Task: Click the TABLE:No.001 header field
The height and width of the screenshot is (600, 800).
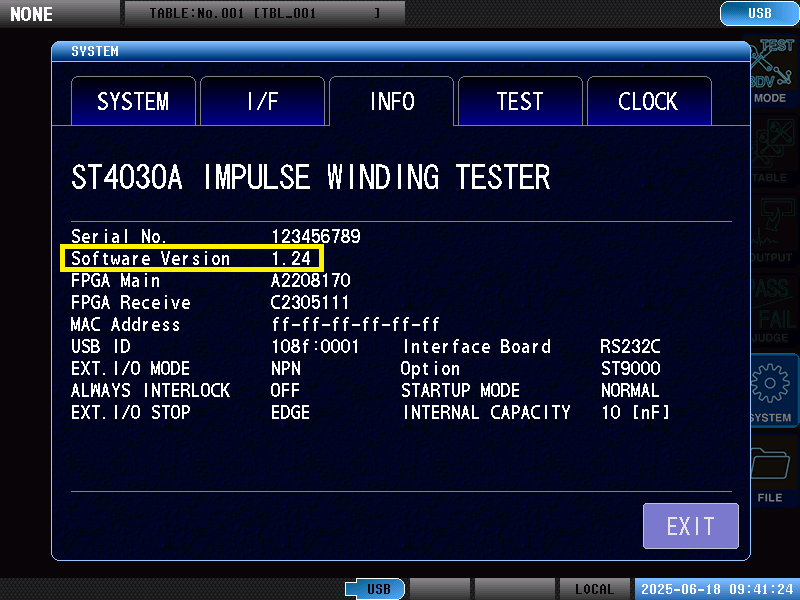Action: click(x=264, y=13)
